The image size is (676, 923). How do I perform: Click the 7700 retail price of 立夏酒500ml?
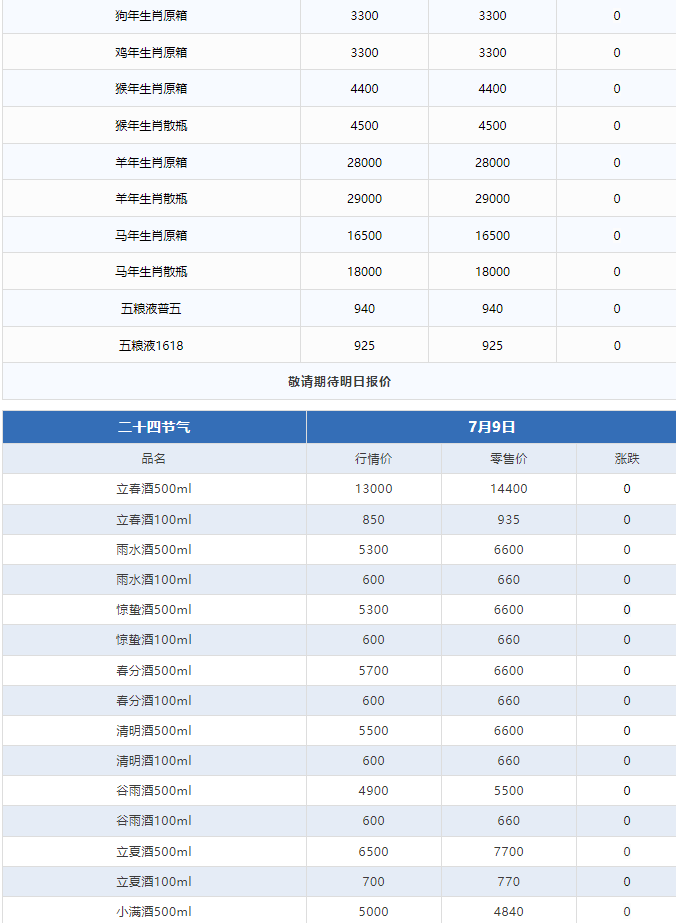(x=509, y=851)
